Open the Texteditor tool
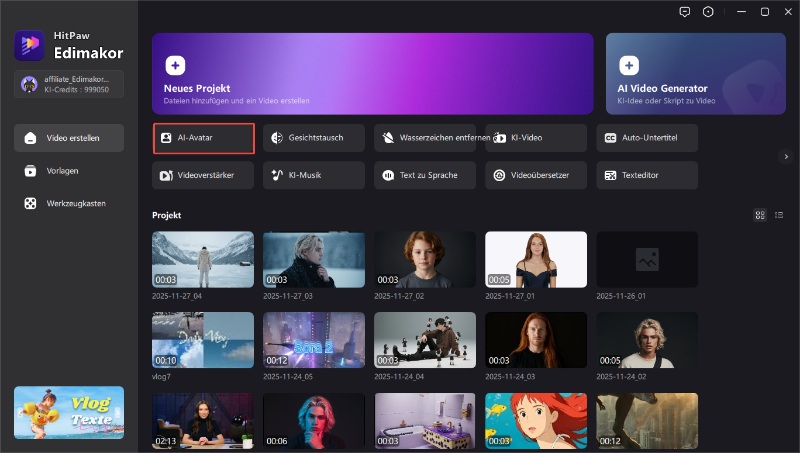Image resolution: width=800 pixels, height=453 pixels. 647,175
